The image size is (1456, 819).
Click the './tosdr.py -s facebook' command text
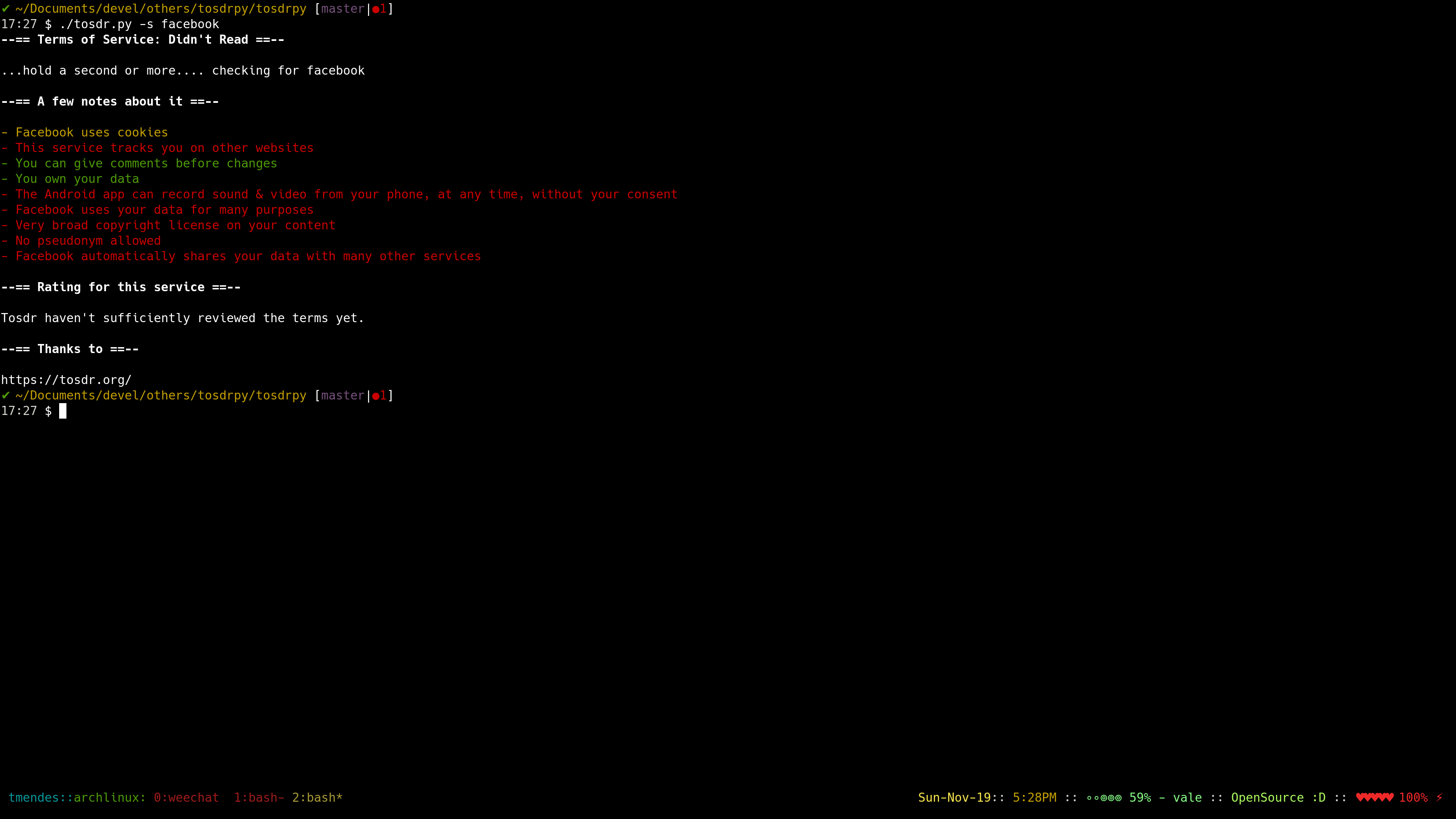[139, 24]
